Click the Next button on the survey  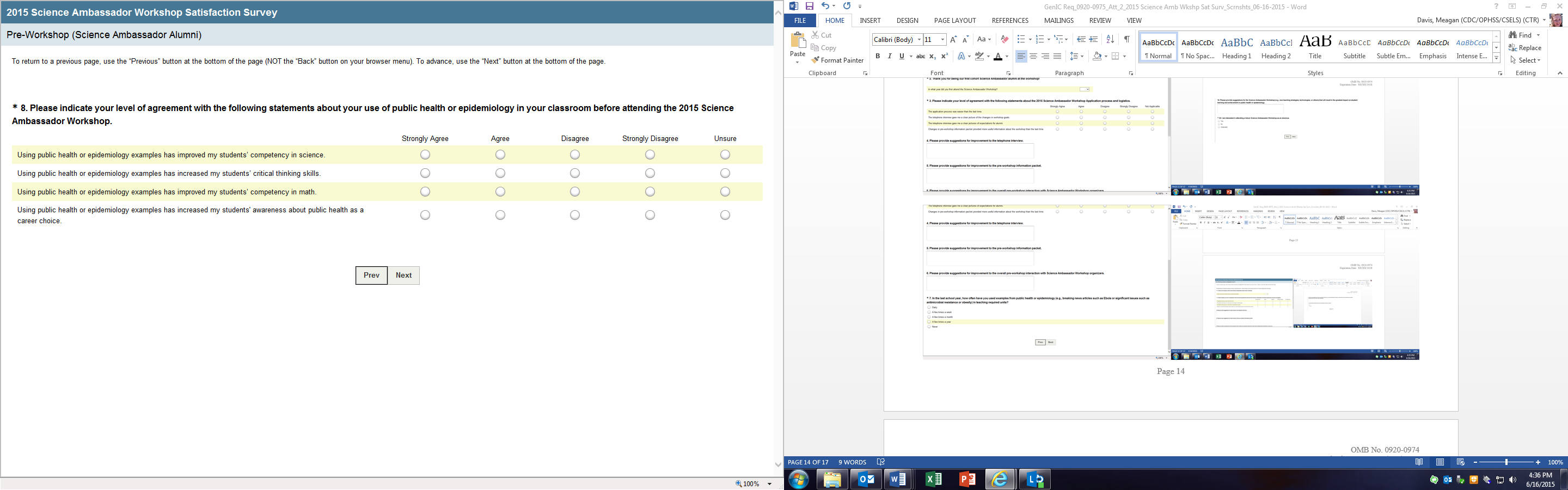point(403,275)
